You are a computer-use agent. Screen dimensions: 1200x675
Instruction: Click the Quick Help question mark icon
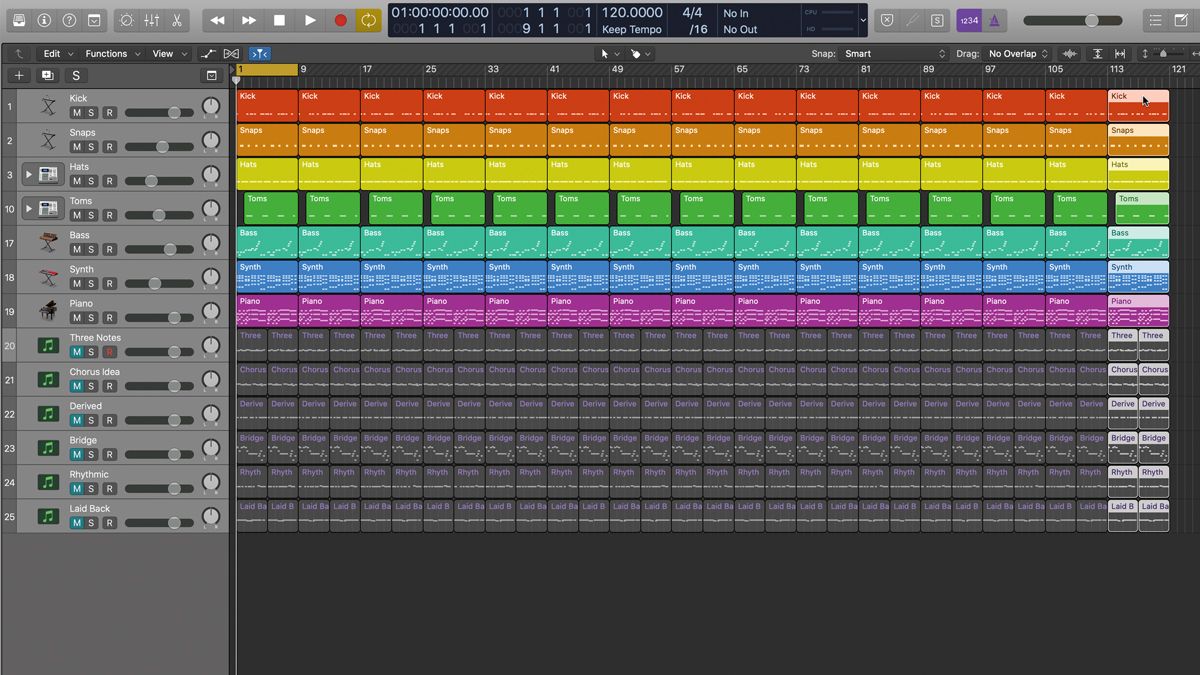(x=68, y=20)
